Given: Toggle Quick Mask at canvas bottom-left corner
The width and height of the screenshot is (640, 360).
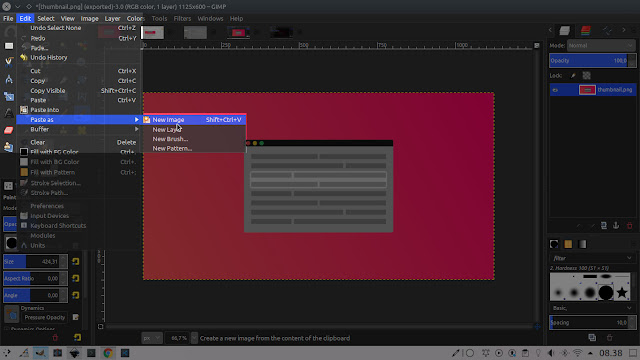Looking at the screenshot, I should tap(100, 327).
